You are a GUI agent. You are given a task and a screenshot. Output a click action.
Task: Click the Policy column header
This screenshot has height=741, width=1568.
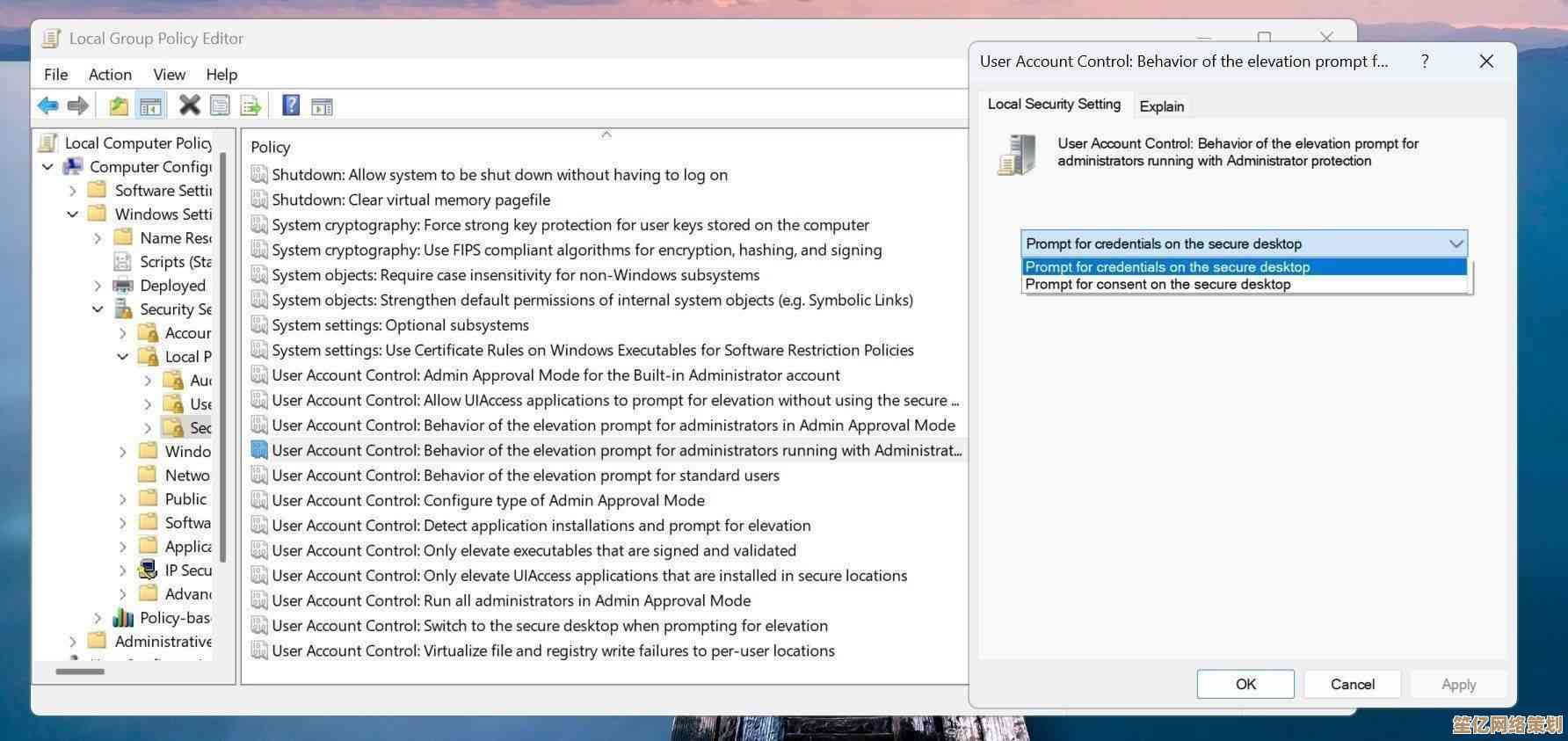271,147
